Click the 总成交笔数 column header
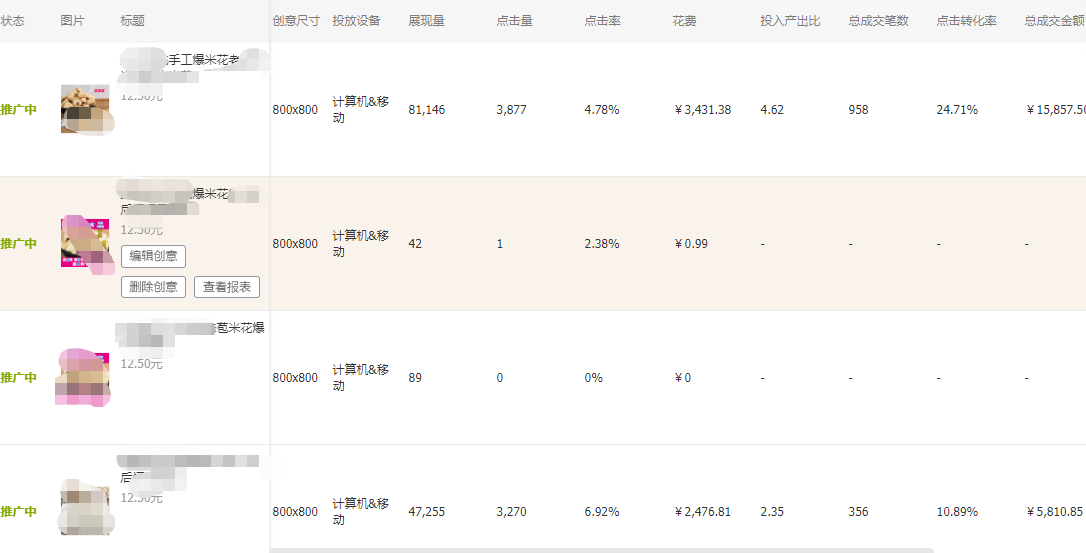This screenshot has height=553, width=1086. (x=878, y=21)
